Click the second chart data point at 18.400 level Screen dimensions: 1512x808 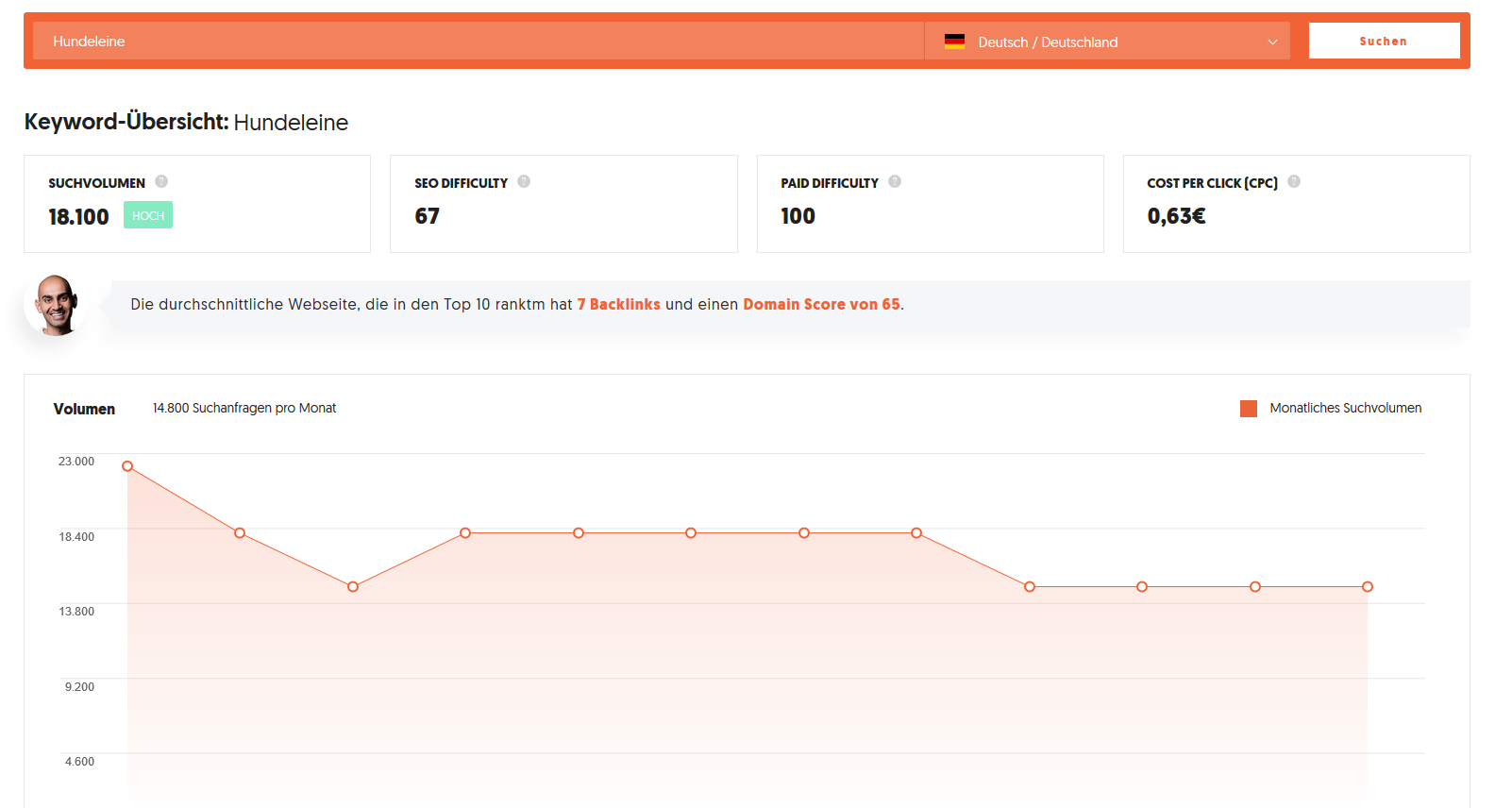pyautogui.click(x=240, y=533)
